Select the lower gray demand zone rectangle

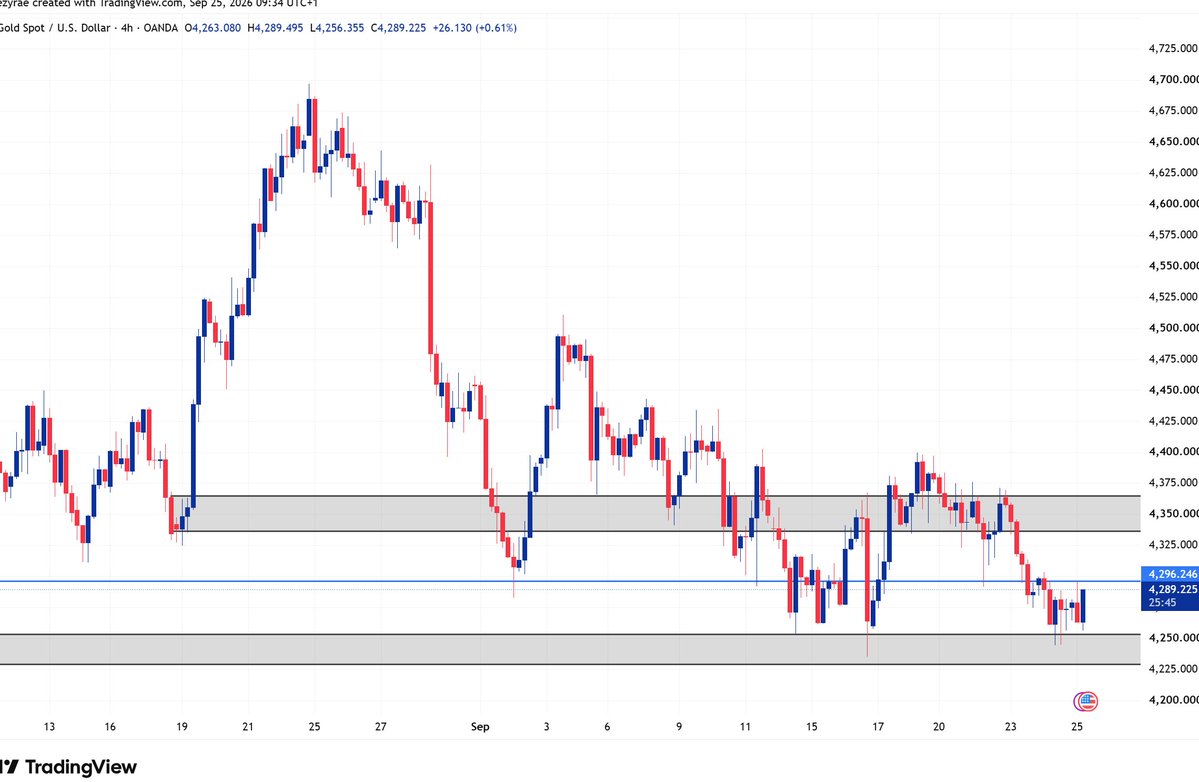coord(570,649)
